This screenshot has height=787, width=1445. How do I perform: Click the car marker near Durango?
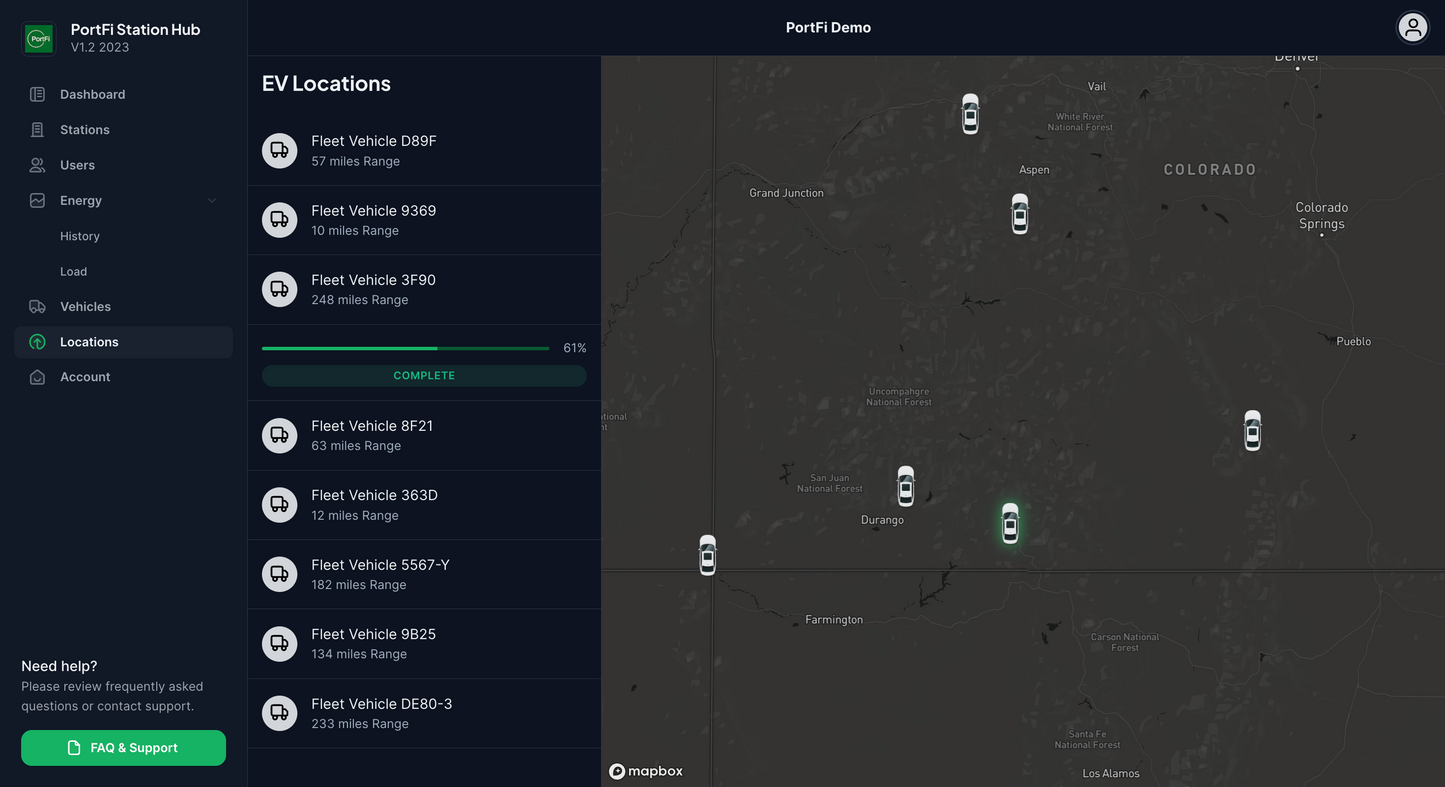(x=905, y=486)
